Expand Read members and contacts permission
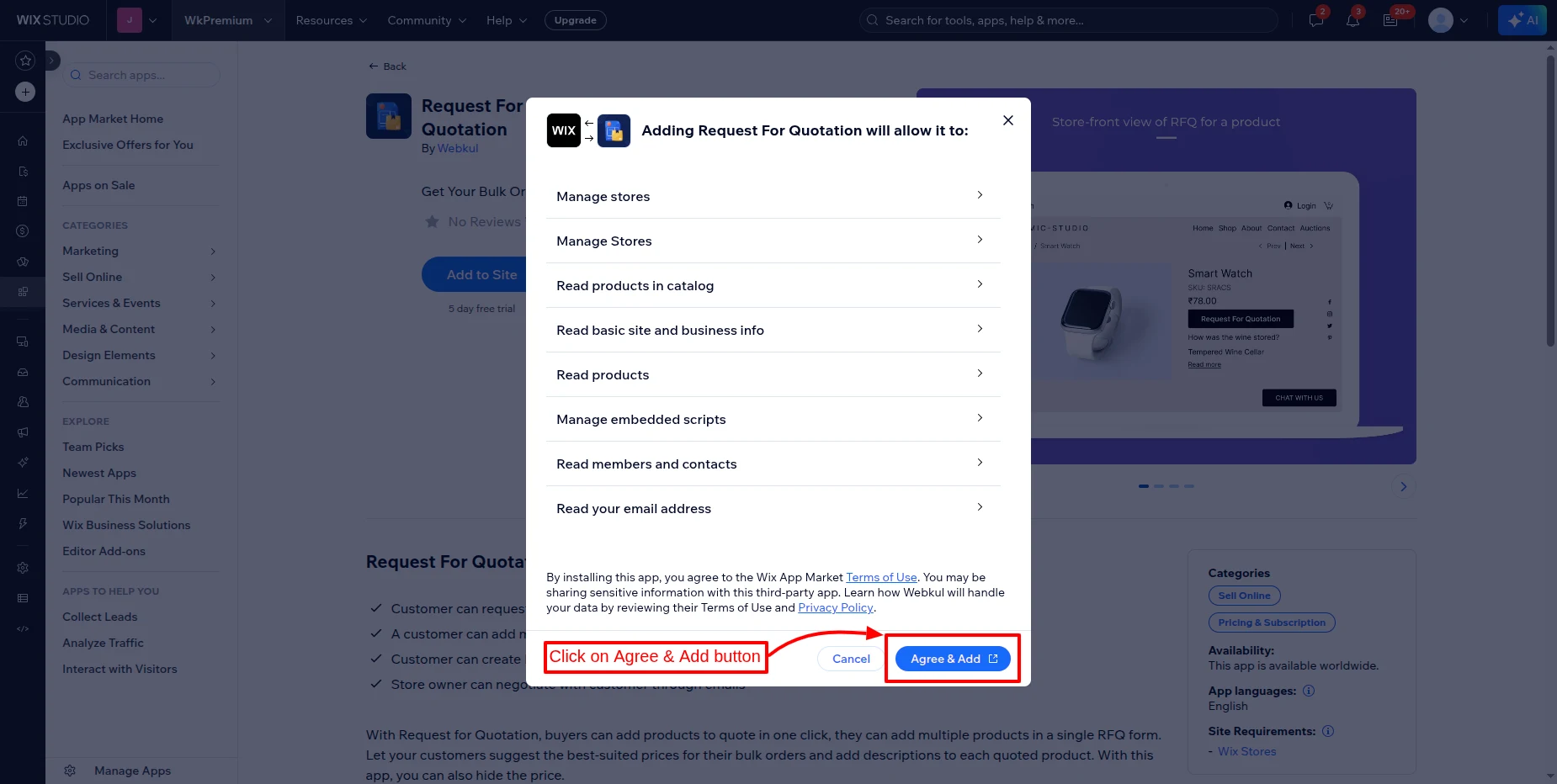Image resolution: width=1557 pixels, height=784 pixels. 980,463
